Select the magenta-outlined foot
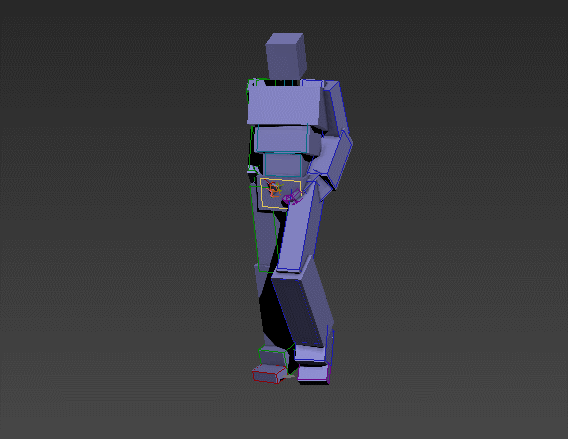 pyautogui.click(x=314, y=373)
